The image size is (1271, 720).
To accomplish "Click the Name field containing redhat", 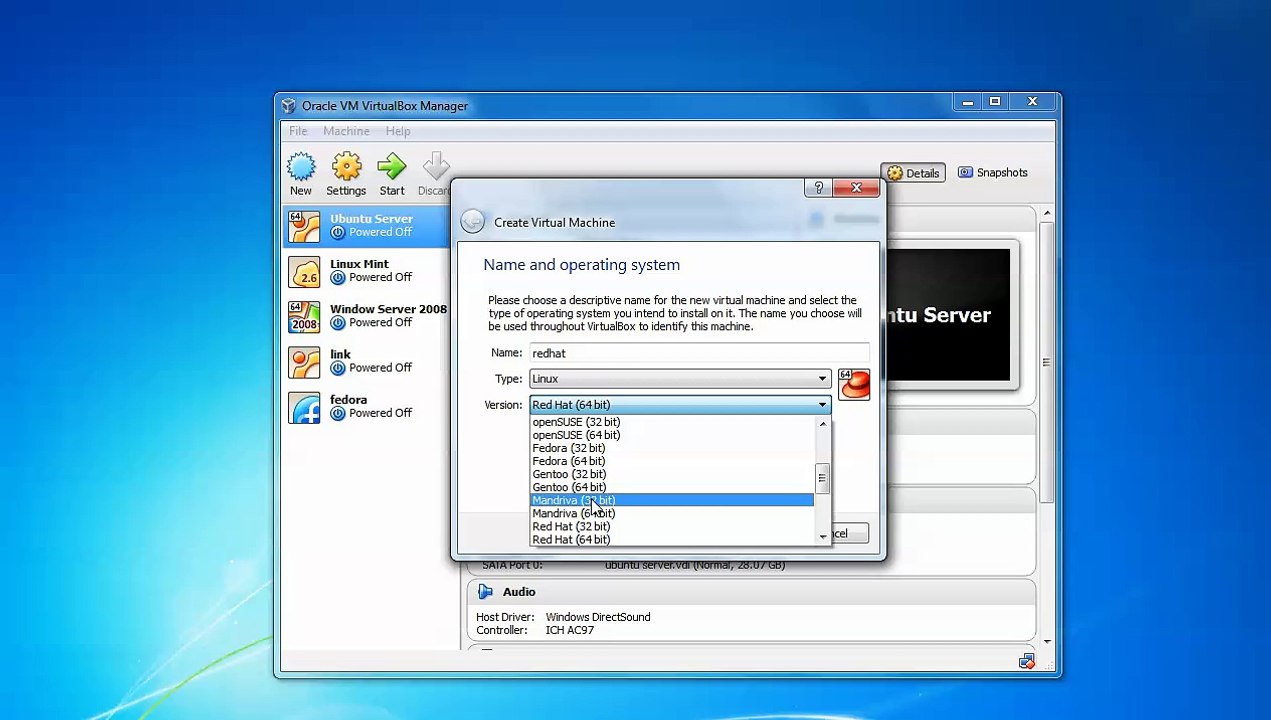I will pyautogui.click(x=698, y=353).
